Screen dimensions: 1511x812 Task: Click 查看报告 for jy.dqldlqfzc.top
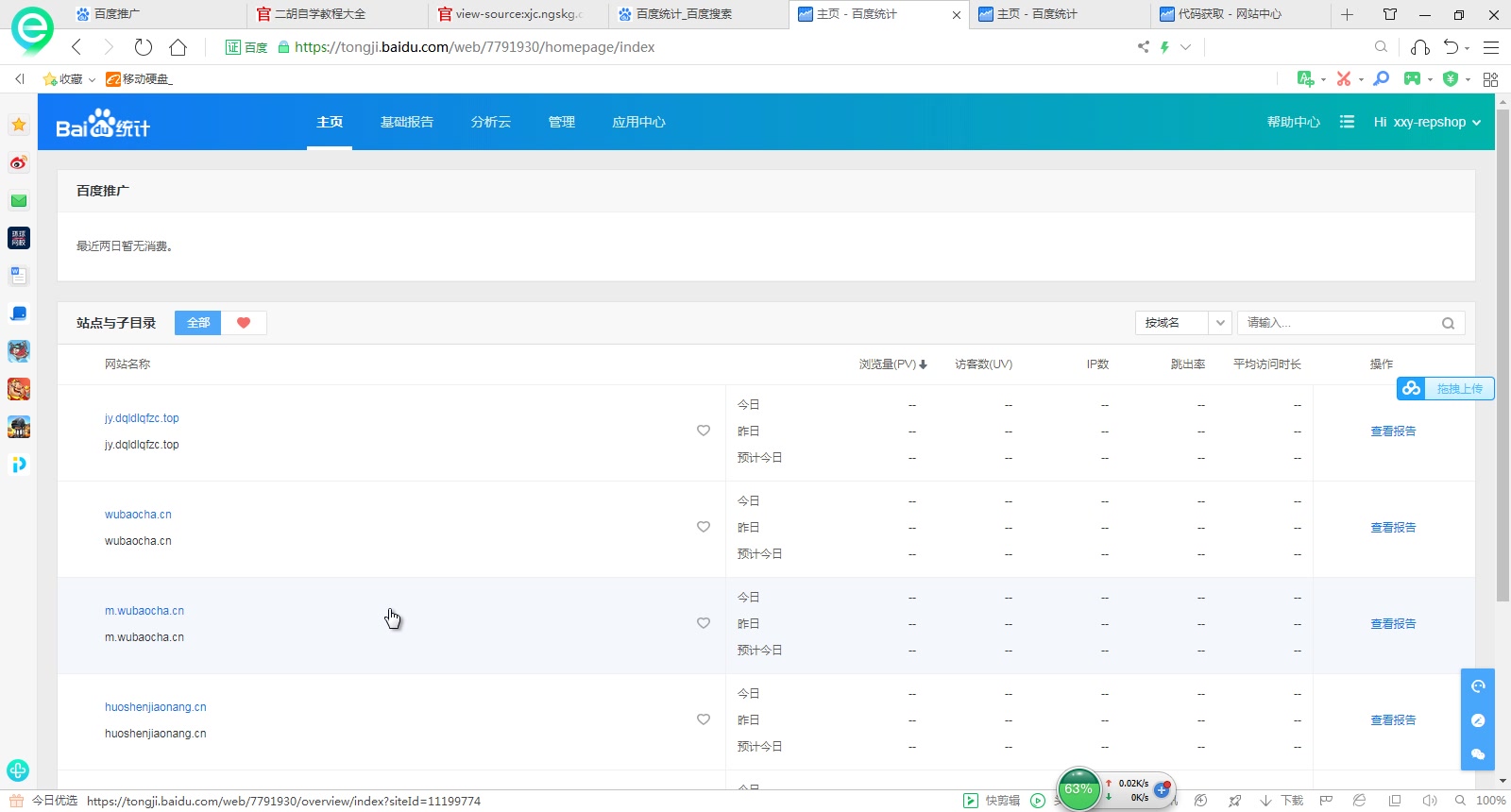(x=1393, y=431)
